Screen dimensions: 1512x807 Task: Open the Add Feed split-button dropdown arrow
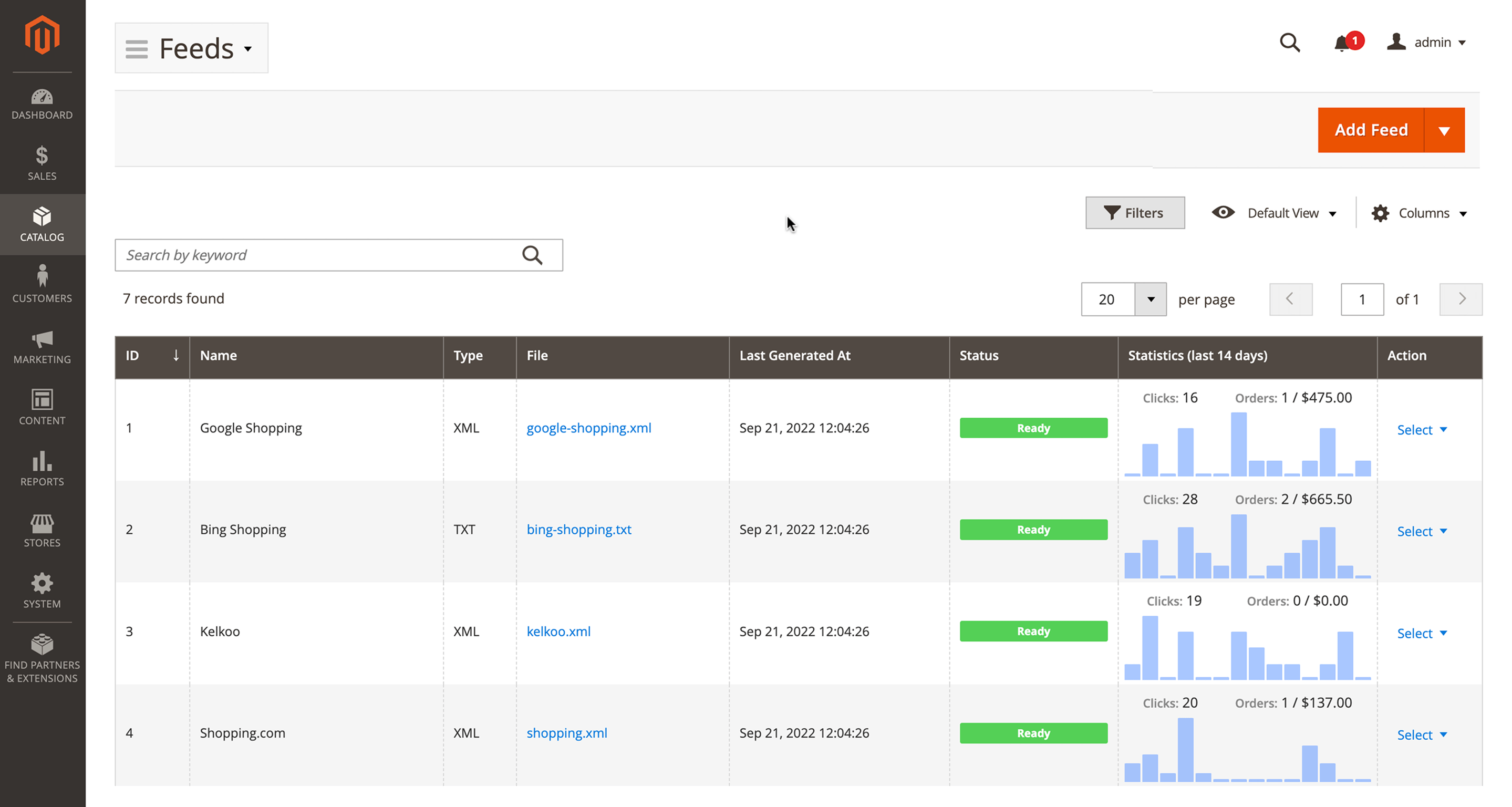[1445, 130]
